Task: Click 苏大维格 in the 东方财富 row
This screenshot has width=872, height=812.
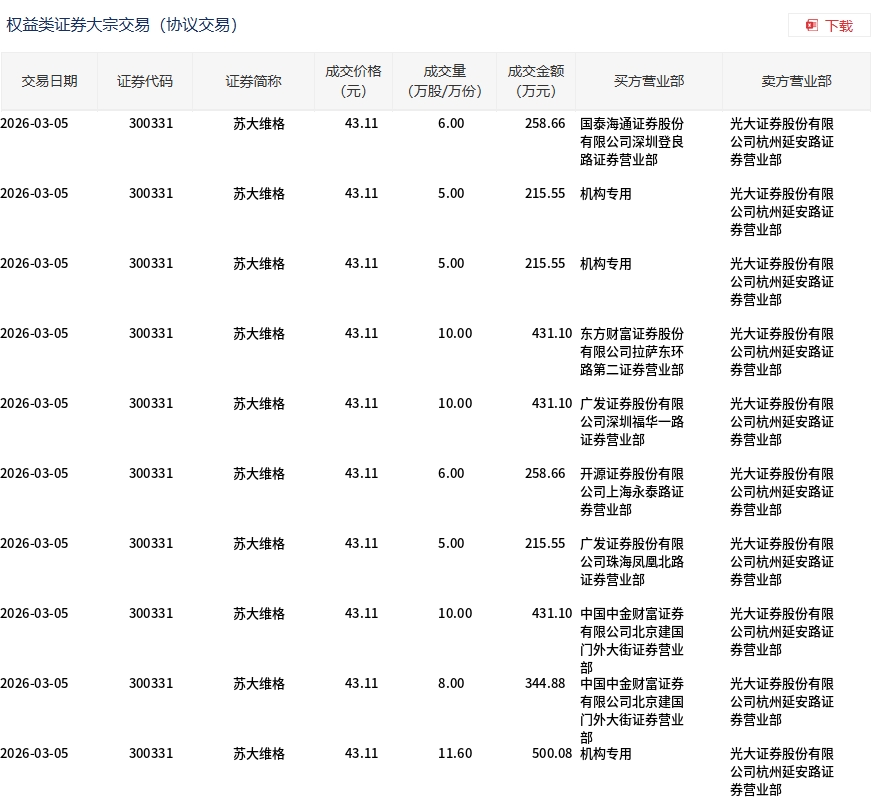Action: (259, 334)
